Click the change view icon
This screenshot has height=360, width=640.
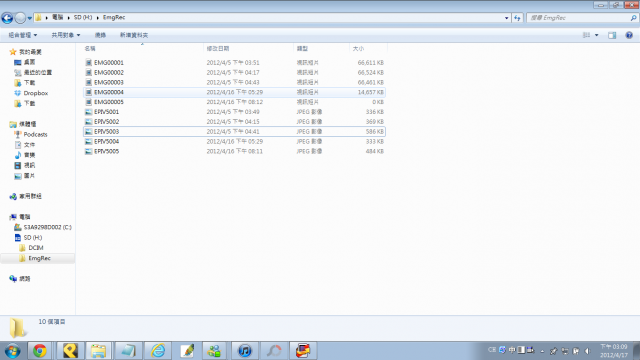click(x=587, y=35)
